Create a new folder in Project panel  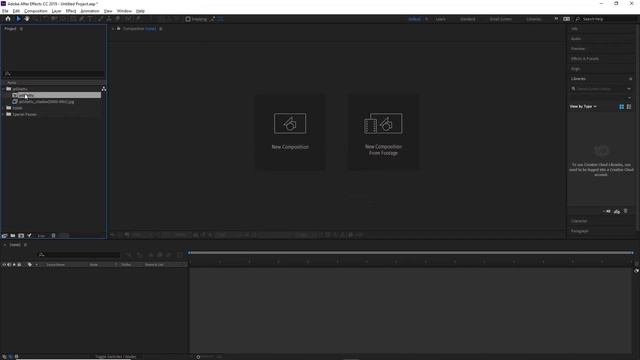pos(13,236)
